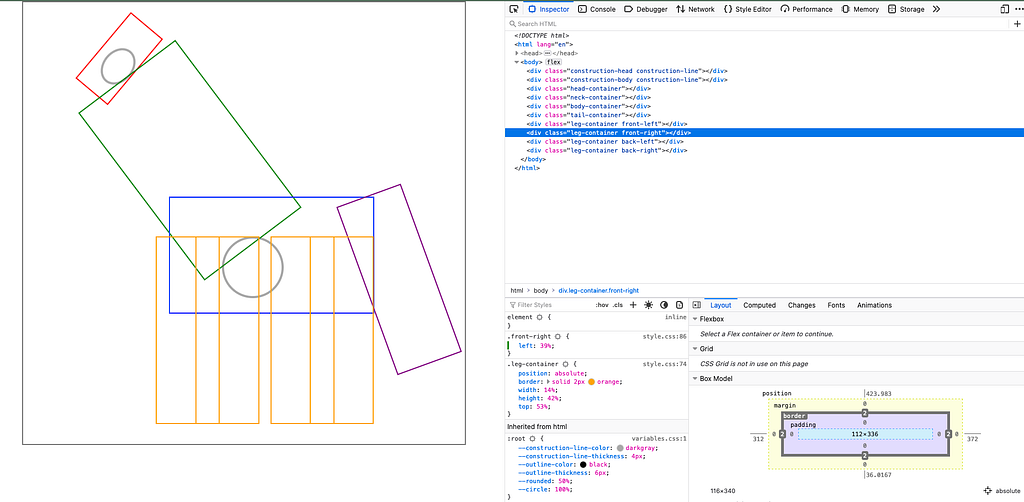Collapse the three-pane sidebar toggle
The width and height of the screenshot is (1024, 502).
(696, 305)
